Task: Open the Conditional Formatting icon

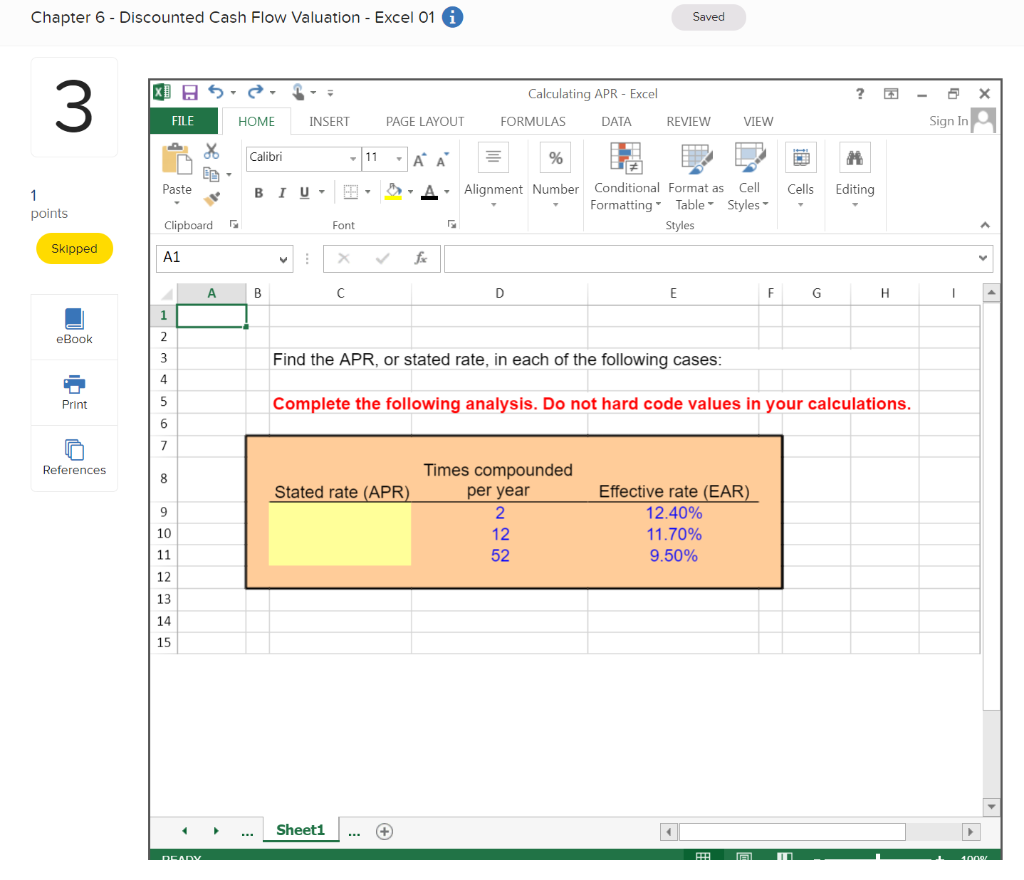Action: [626, 157]
